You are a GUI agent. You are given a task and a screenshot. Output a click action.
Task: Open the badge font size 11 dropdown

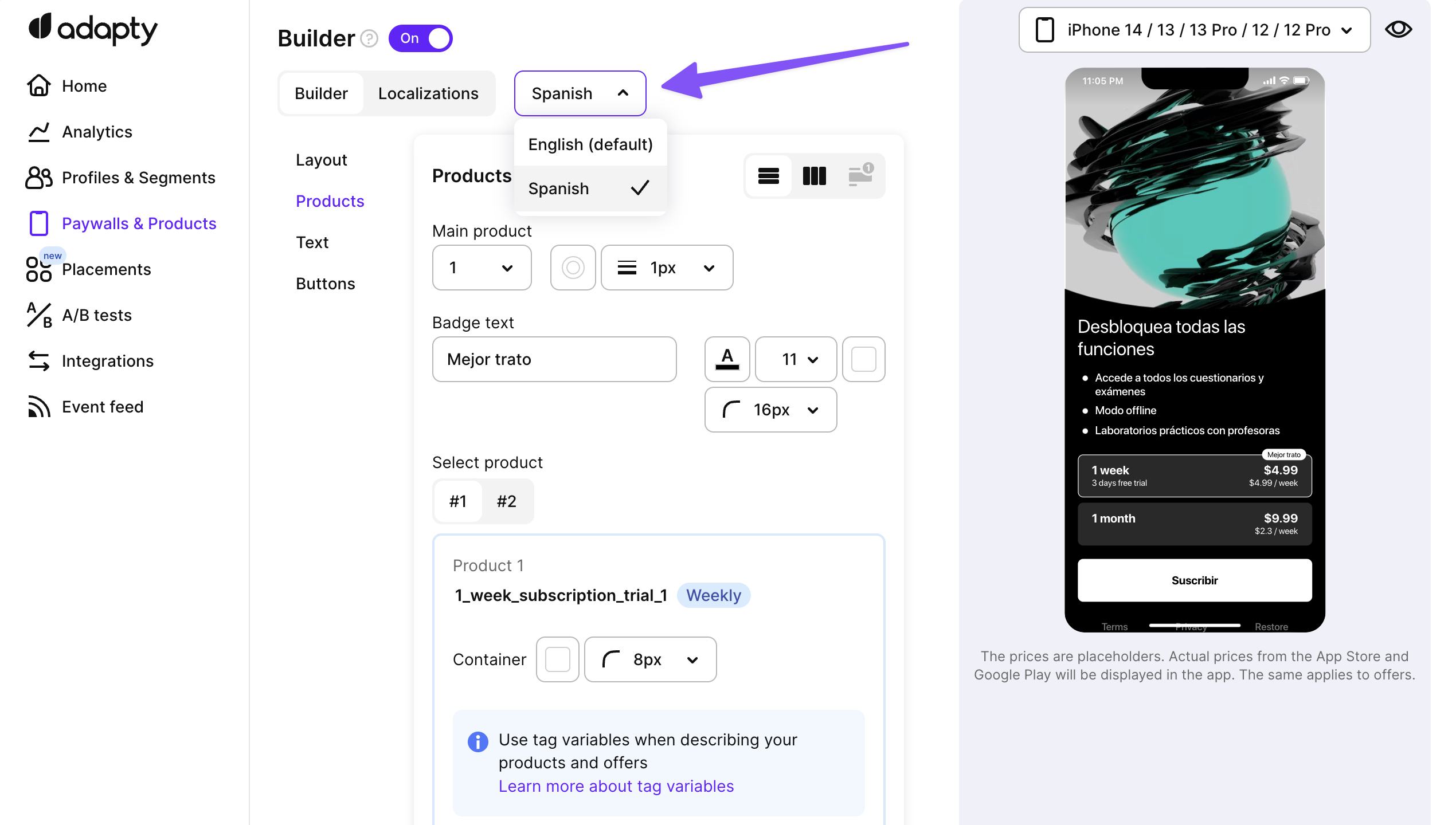(796, 359)
